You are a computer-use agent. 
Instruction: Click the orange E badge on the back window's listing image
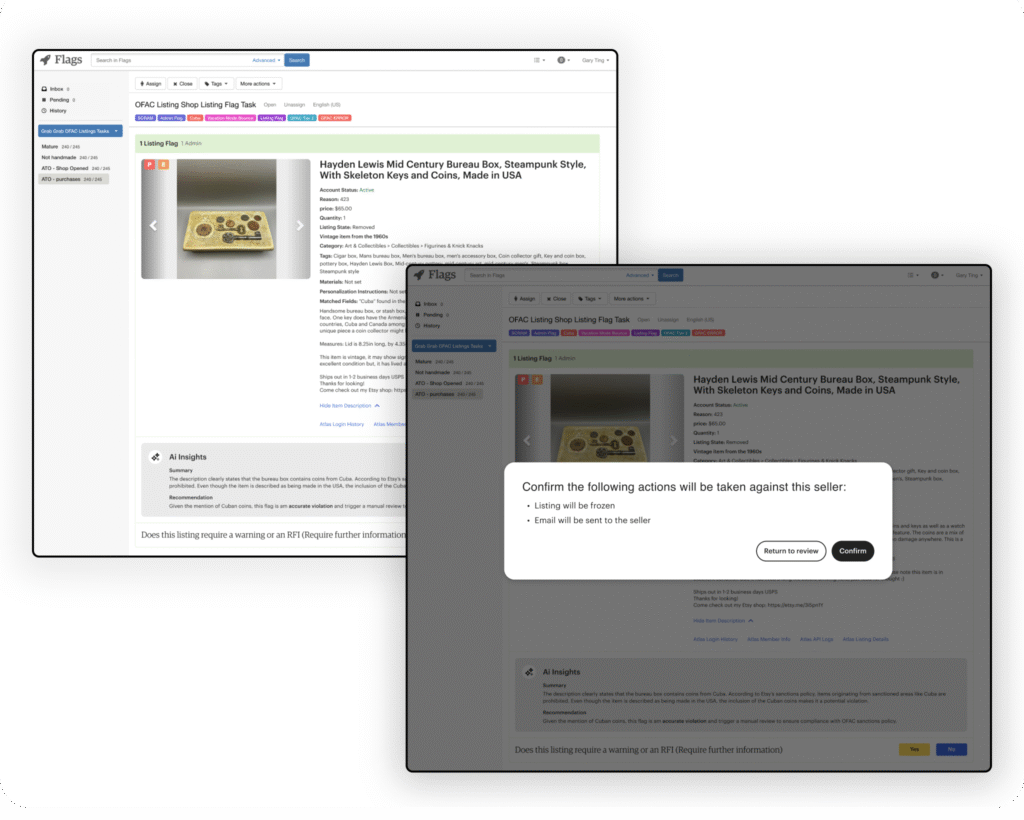pyautogui.click(x=163, y=165)
